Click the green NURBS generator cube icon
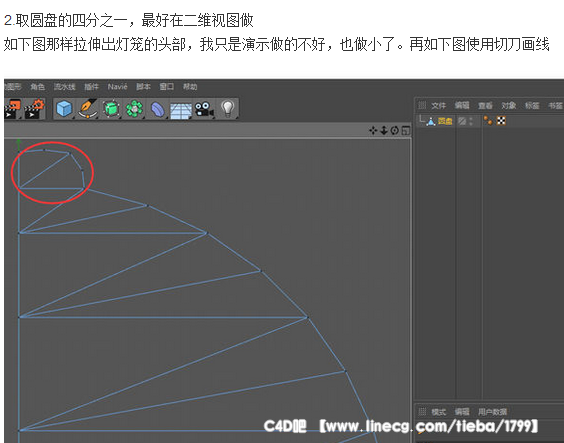This screenshot has height=443, width=564. point(111,109)
